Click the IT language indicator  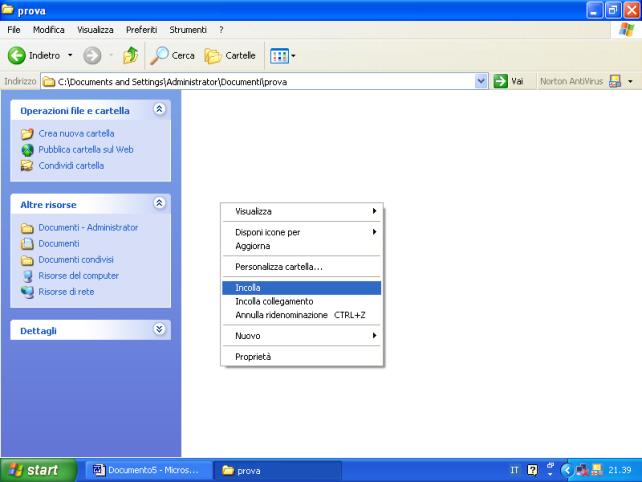pos(514,470)
